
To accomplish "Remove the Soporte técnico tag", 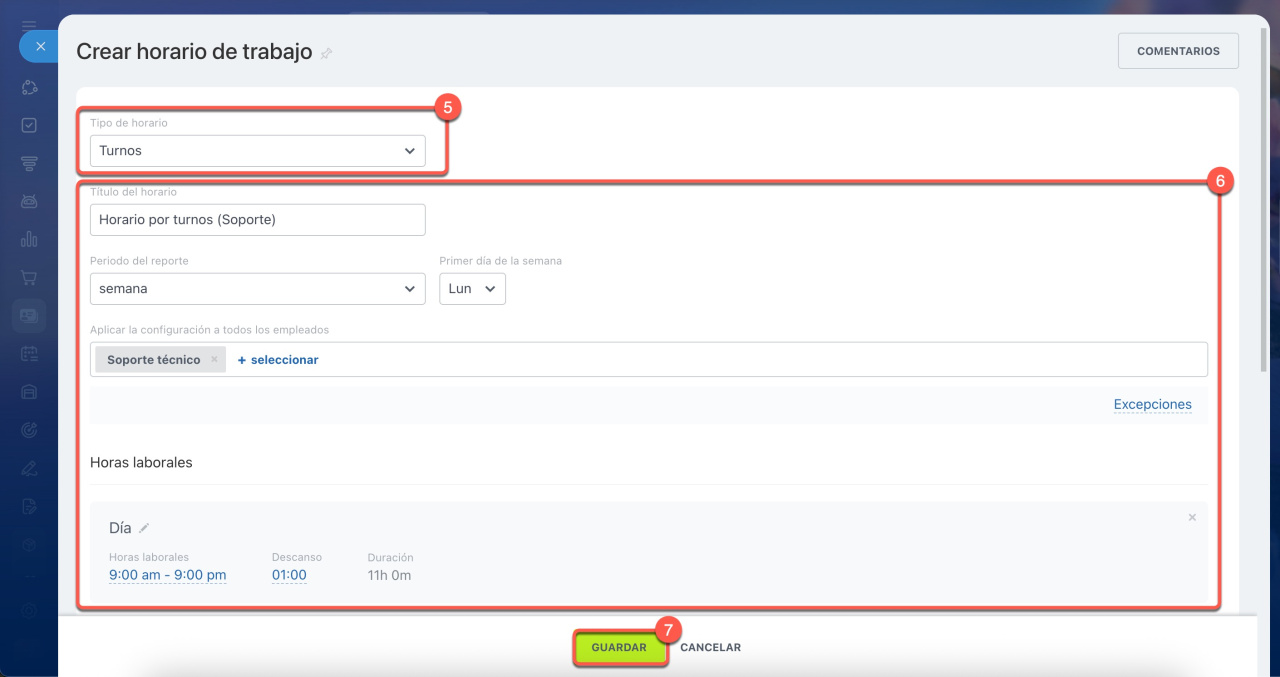I will point(214,360).
